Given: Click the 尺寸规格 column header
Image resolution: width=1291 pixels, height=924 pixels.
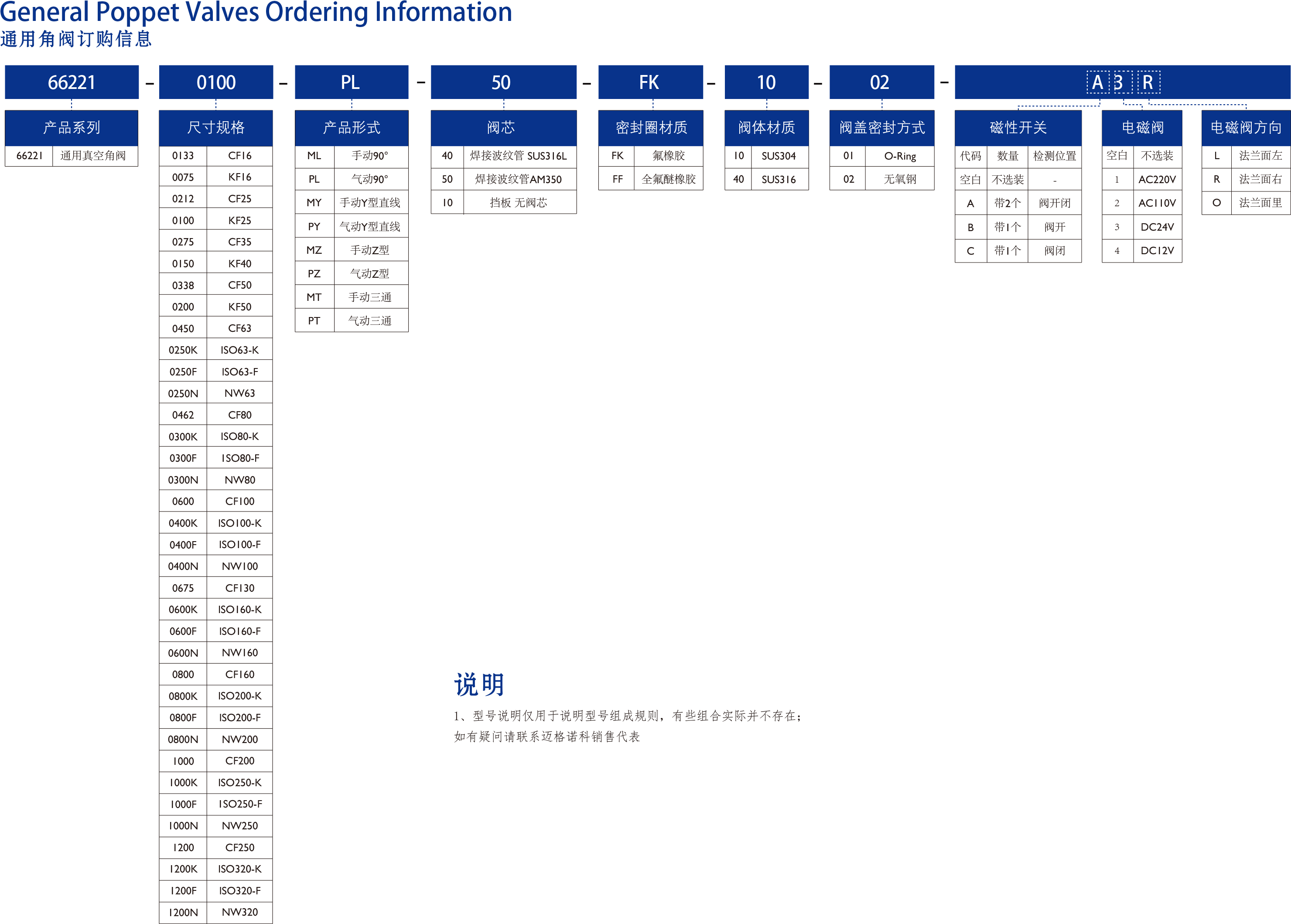Looking at the screenshot, I should [215, 127].
